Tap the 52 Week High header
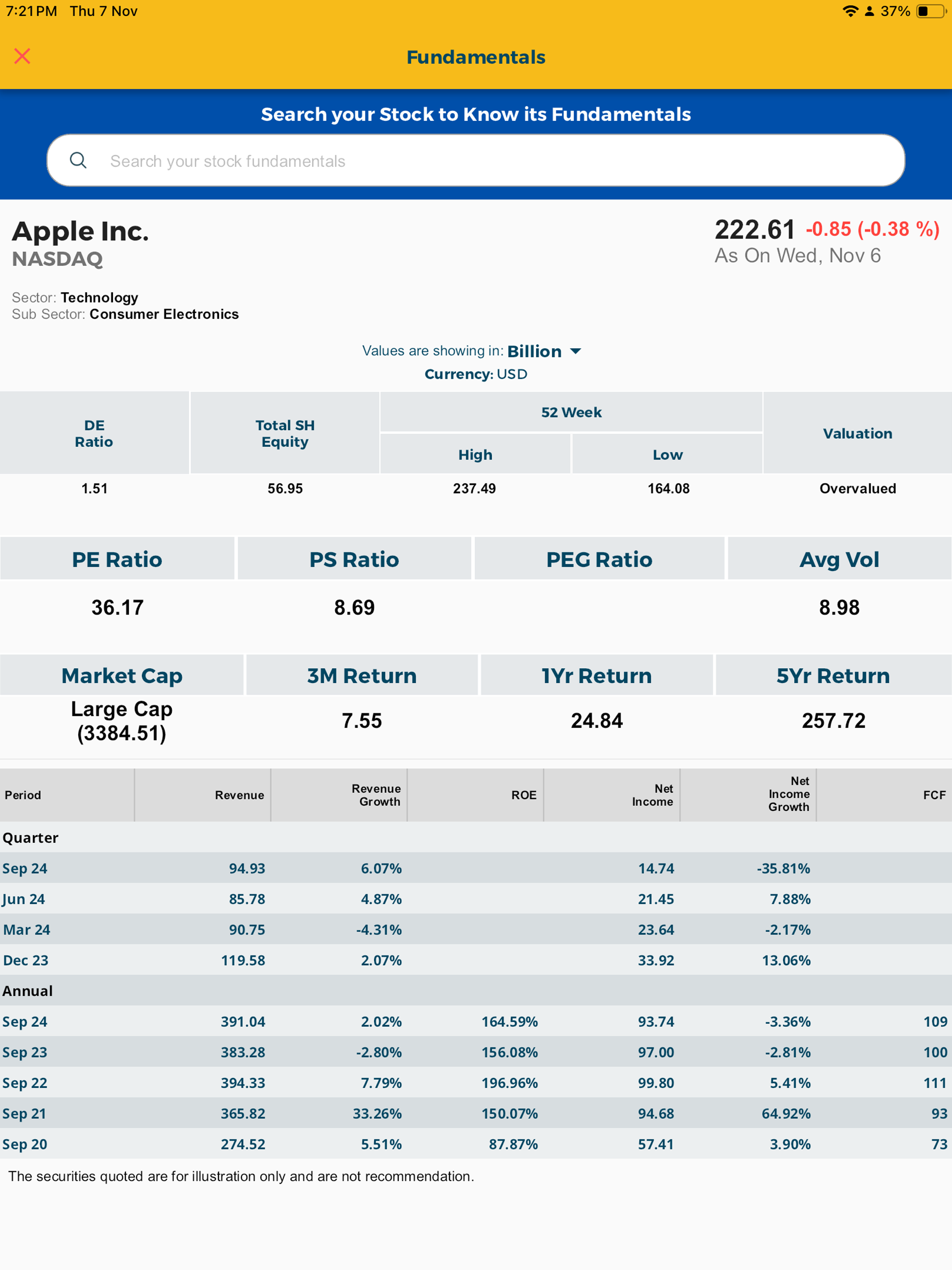This screenshot has height=1270, width=952. tap(475, 454)
